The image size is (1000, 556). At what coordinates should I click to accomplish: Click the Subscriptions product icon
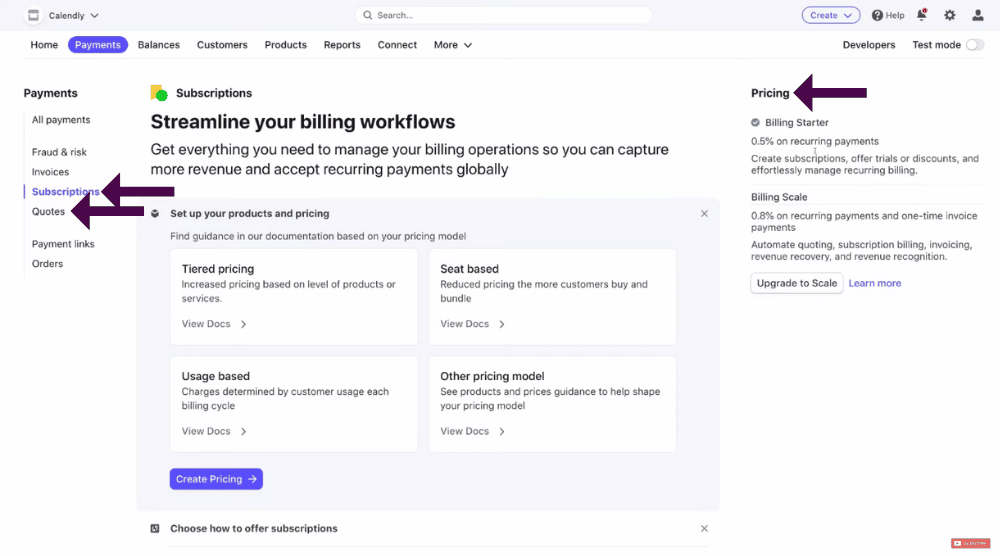159,93
